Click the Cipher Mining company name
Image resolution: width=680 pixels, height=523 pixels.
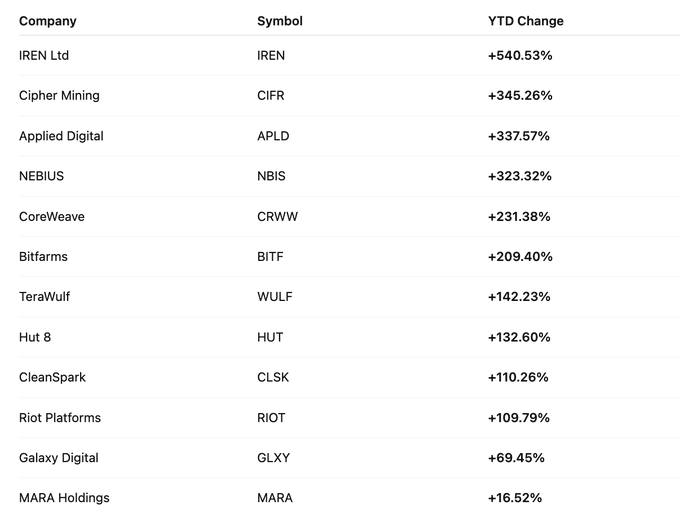coord(59,96)
